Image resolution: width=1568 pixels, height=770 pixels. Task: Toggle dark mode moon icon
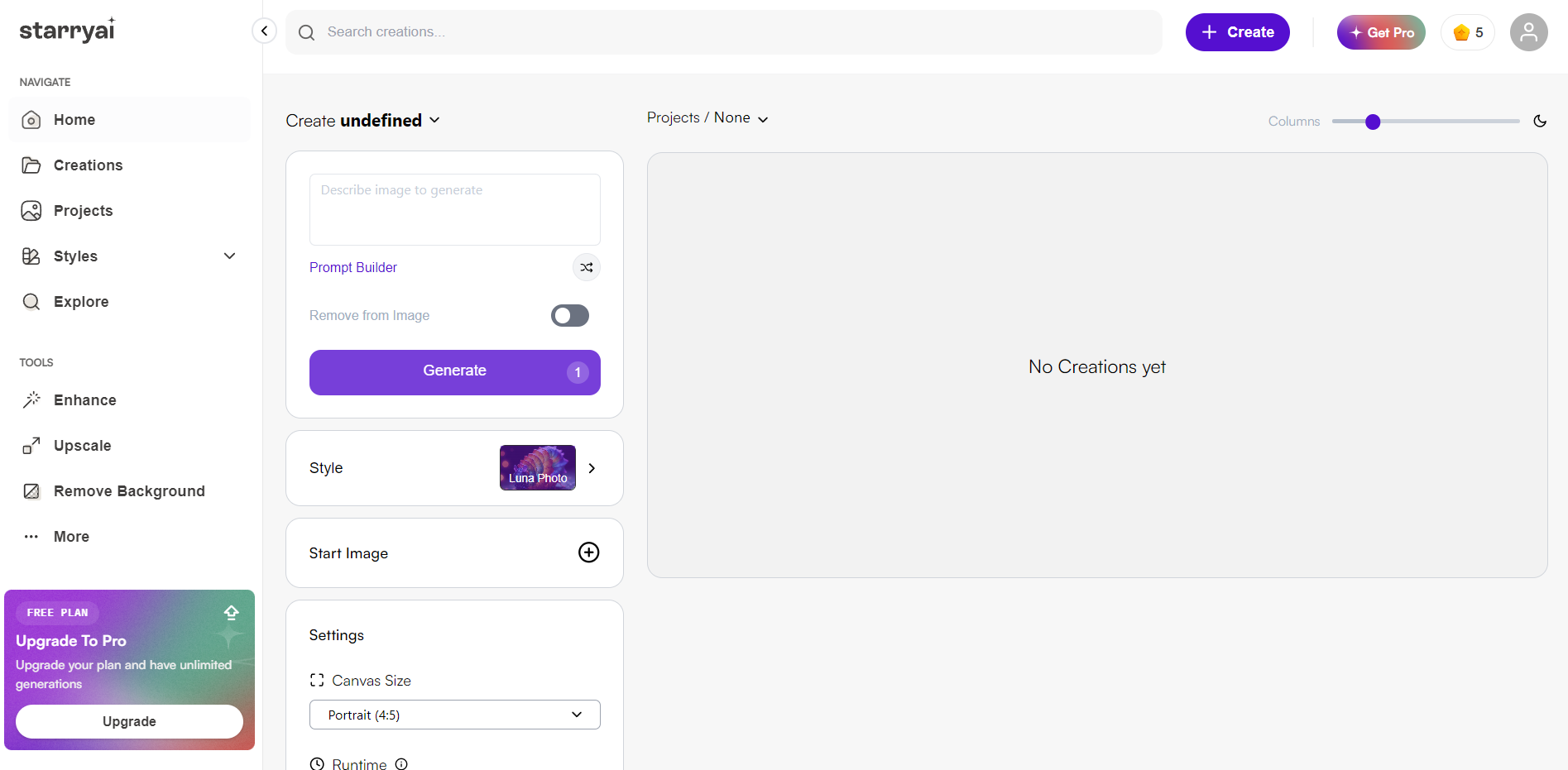[1540, 121]
